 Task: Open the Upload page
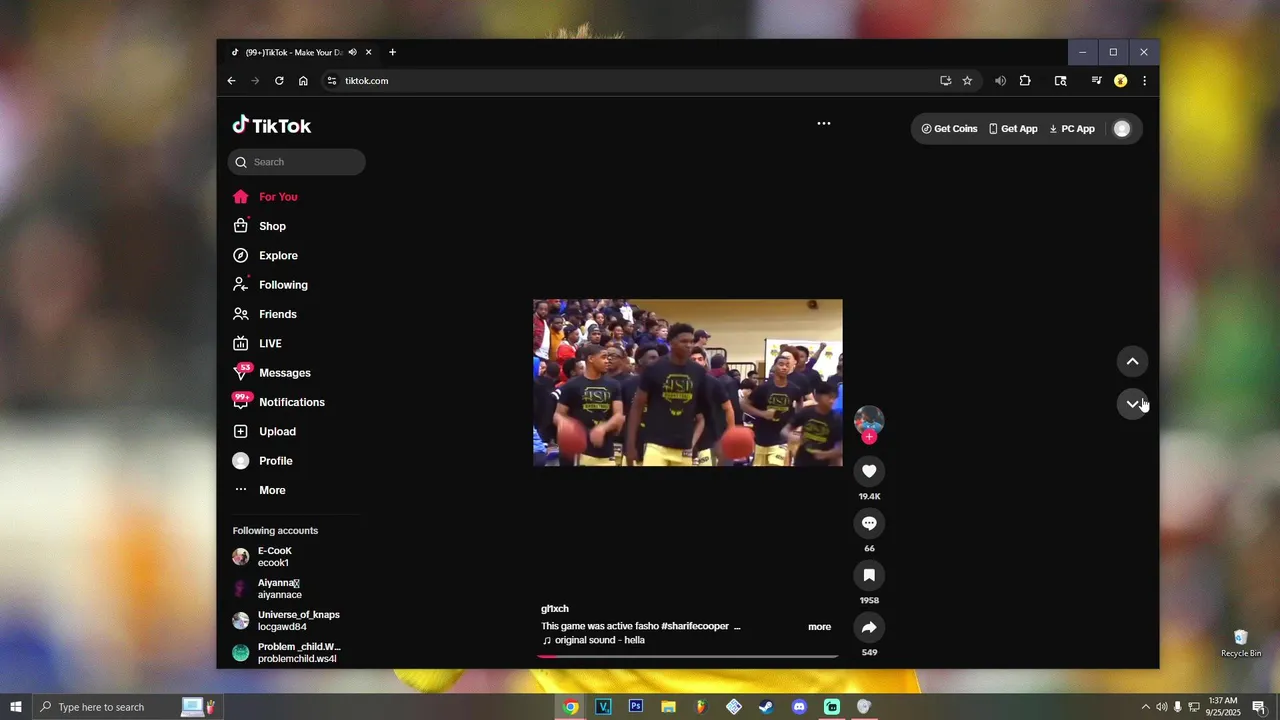tap(265, 431)
